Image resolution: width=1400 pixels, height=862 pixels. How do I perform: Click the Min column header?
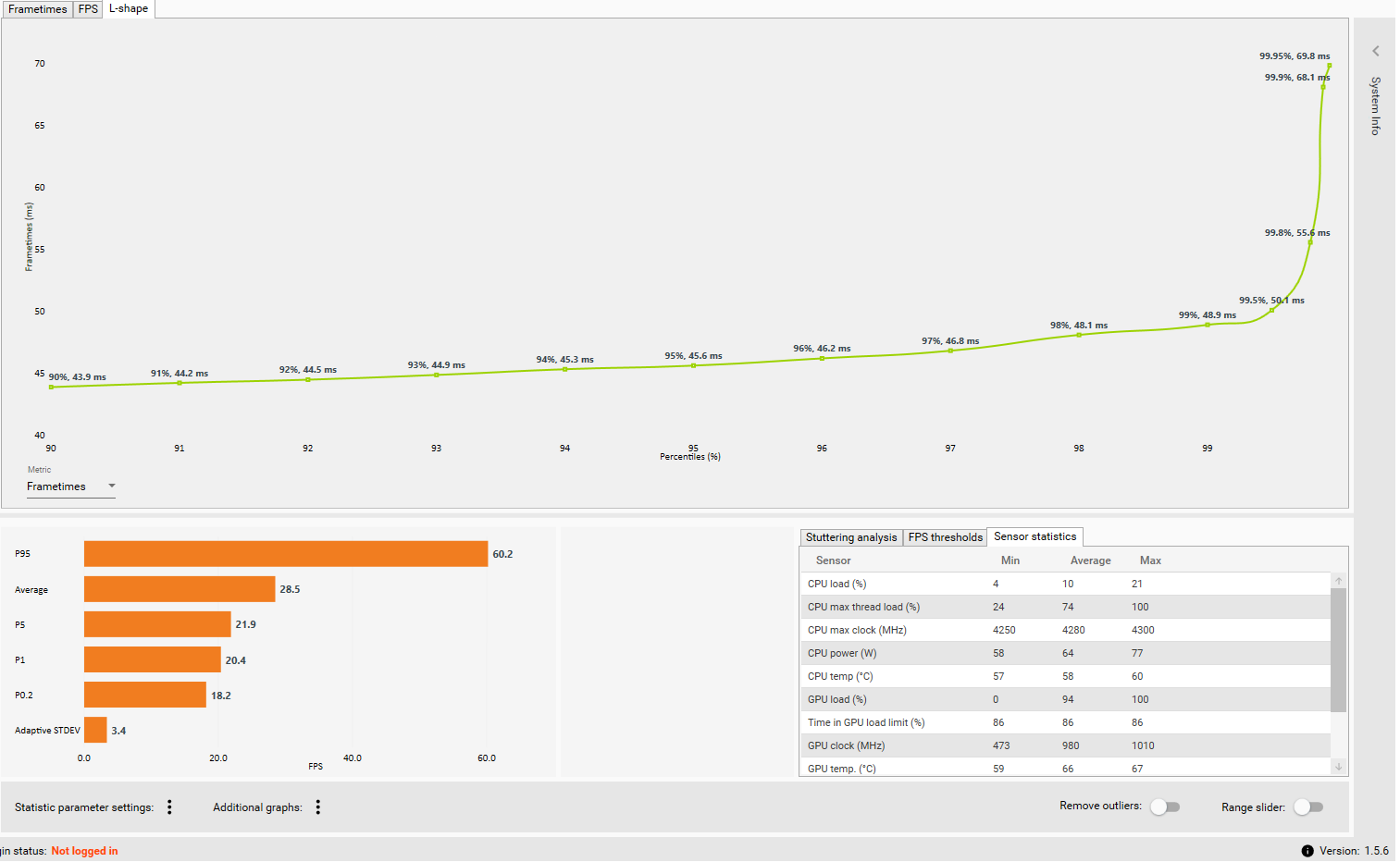(x=1010, y=560)
